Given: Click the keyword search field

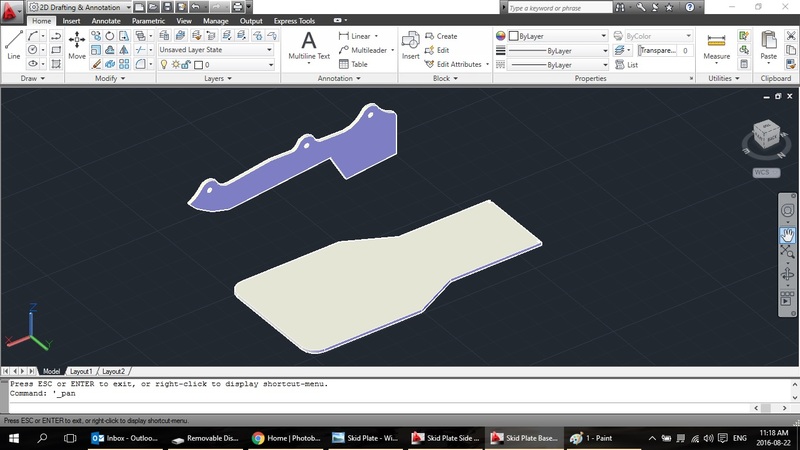Looking at the screenshot, I should click(x=560, y=8).
